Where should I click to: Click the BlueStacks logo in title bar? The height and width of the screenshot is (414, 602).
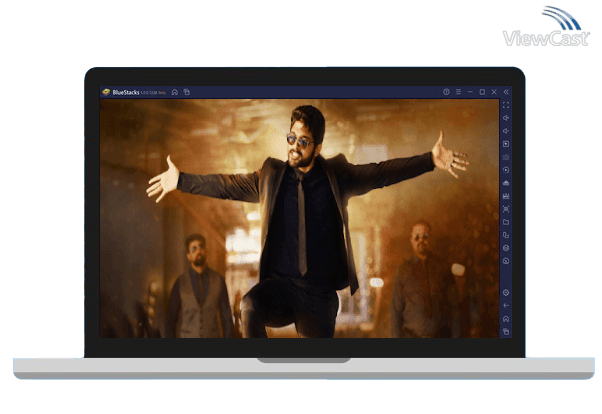[106, 92]
